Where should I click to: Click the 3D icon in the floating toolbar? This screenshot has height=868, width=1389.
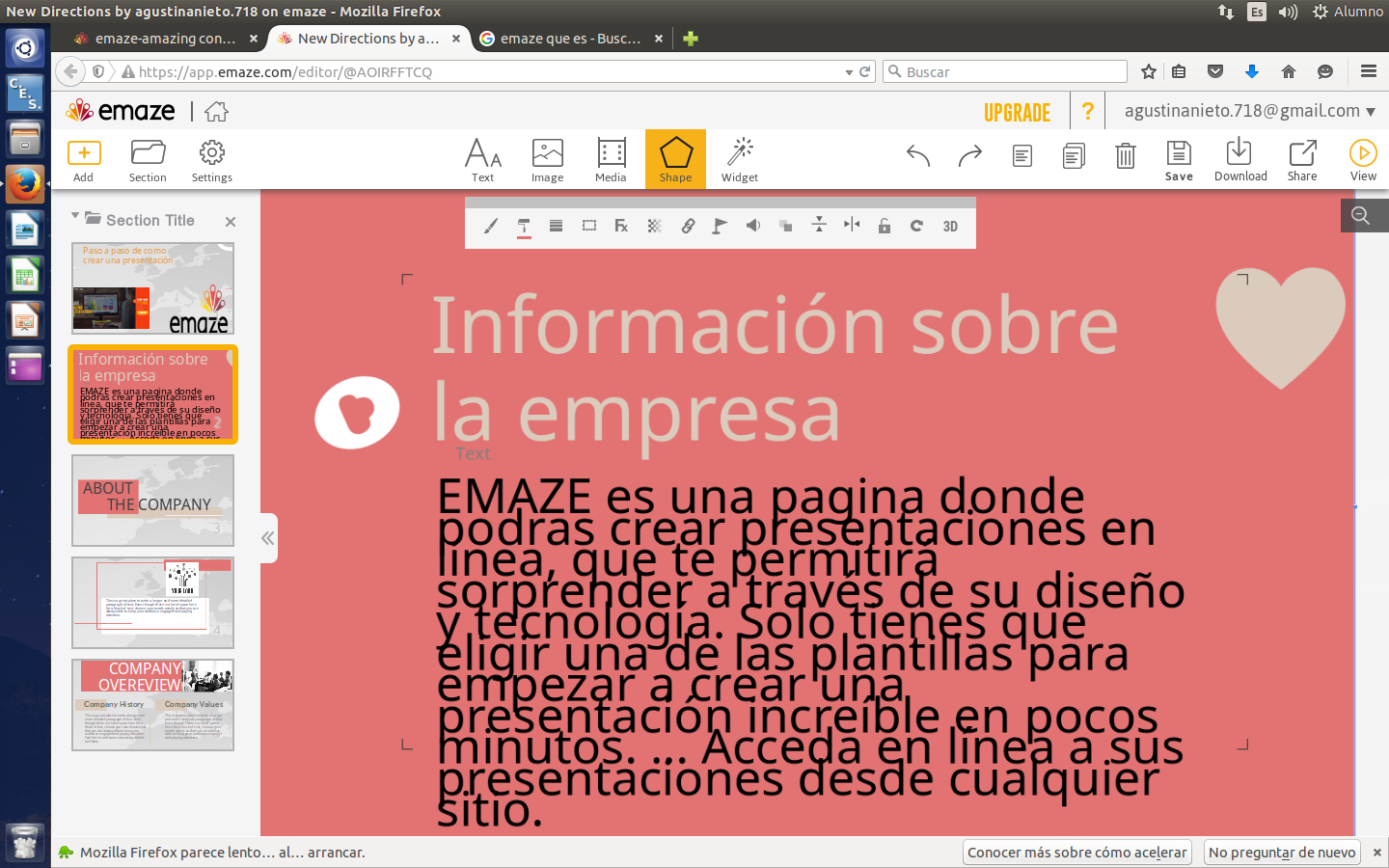950,226
